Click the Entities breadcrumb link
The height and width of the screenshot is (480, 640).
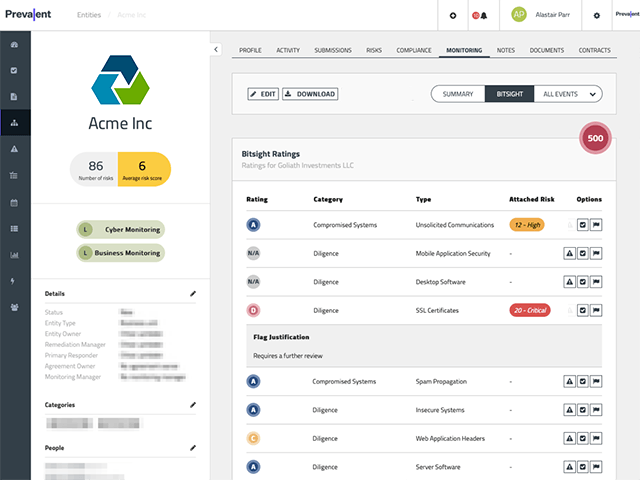[x=89, y=15]
